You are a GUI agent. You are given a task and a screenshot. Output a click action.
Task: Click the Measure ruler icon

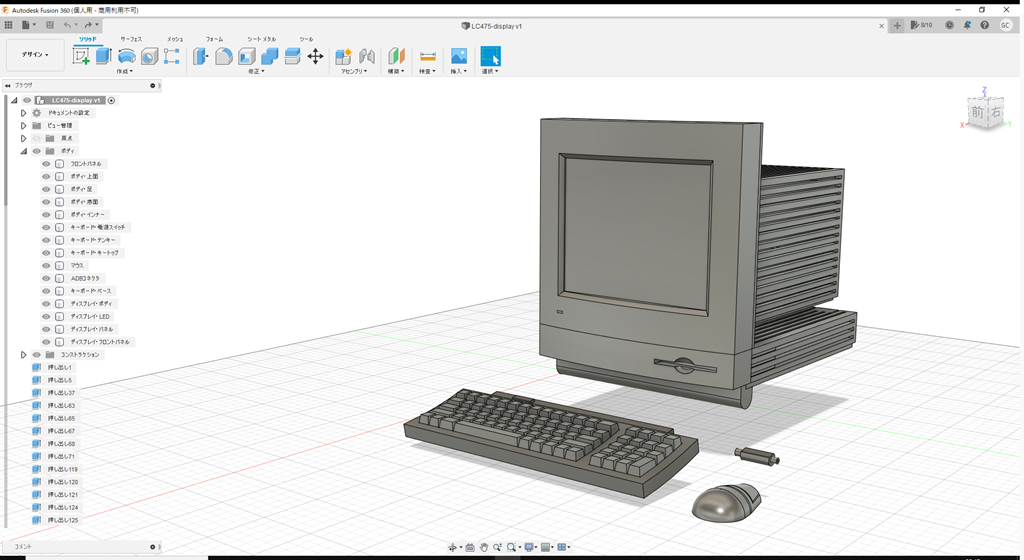428,56
